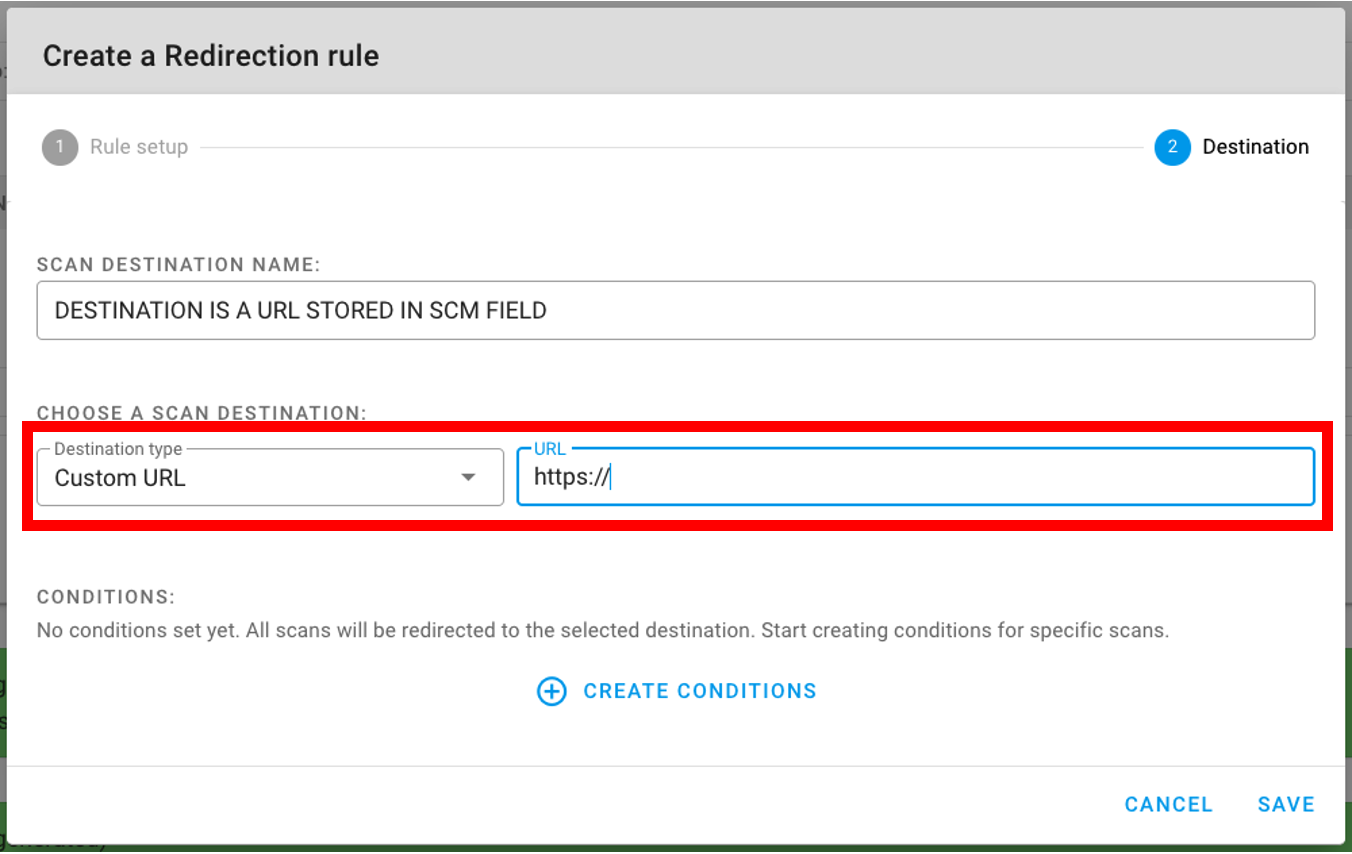Viewport: 1352px width, 854px height.
Task: Cancel the redirection rule dialog
Action: (x=1168, y=804)
